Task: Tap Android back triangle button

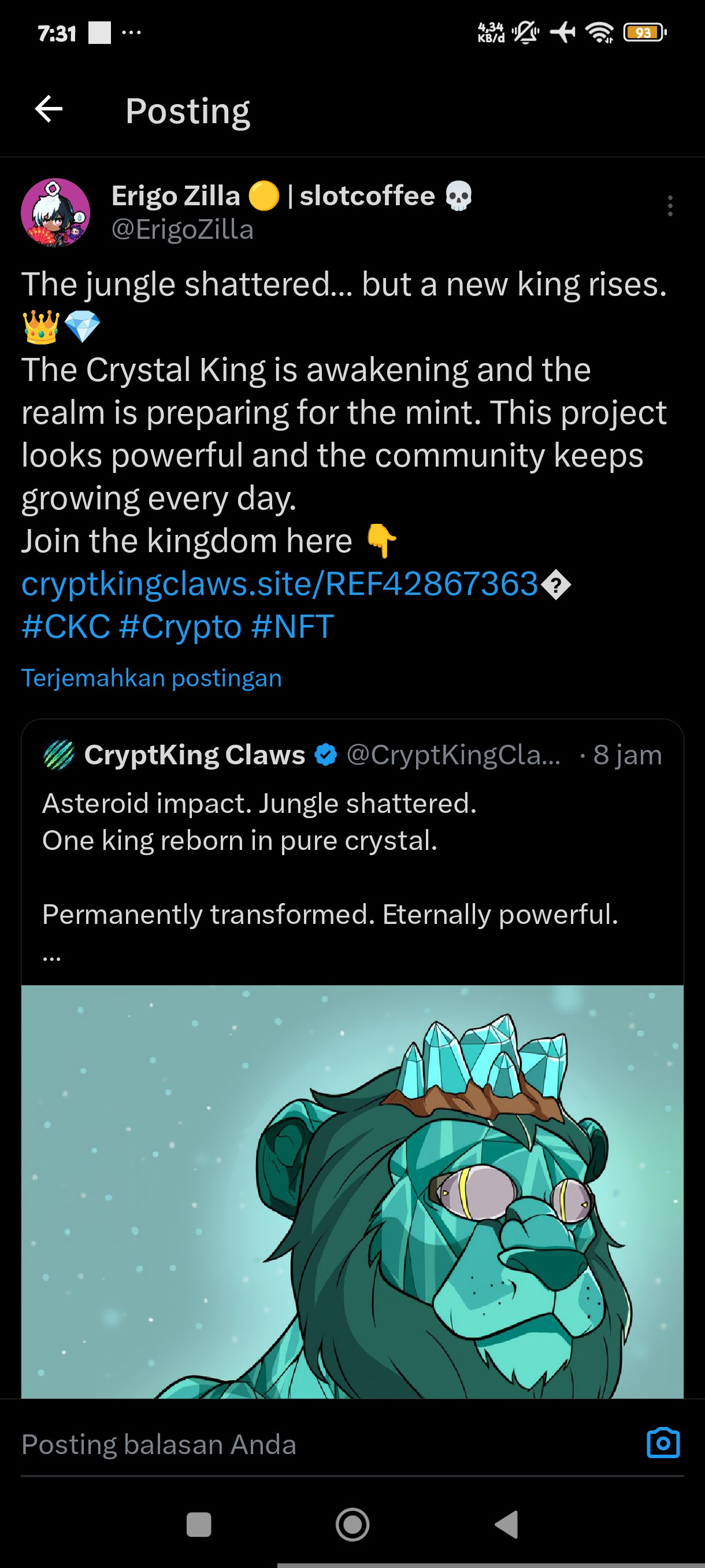Action: coord(506,1524)
